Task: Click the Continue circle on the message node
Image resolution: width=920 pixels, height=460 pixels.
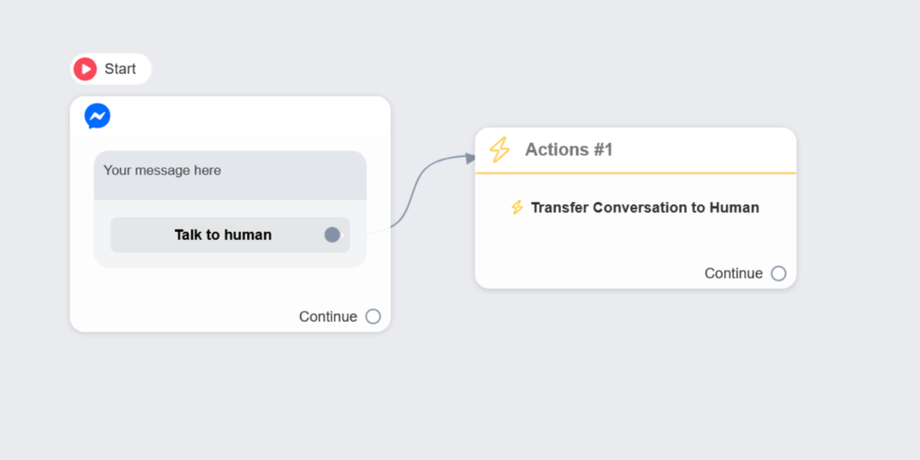Action: (x=373, y=317)
